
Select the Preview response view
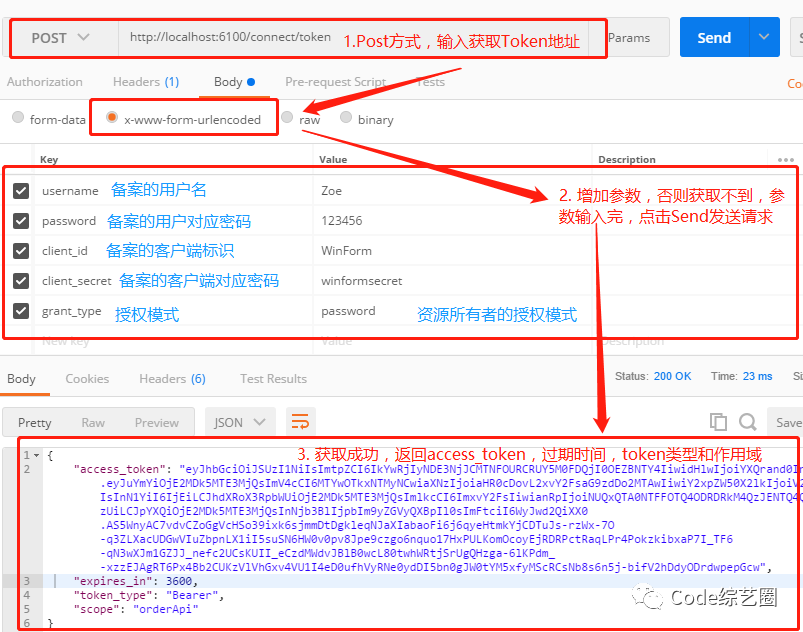[x=157, y=423]
